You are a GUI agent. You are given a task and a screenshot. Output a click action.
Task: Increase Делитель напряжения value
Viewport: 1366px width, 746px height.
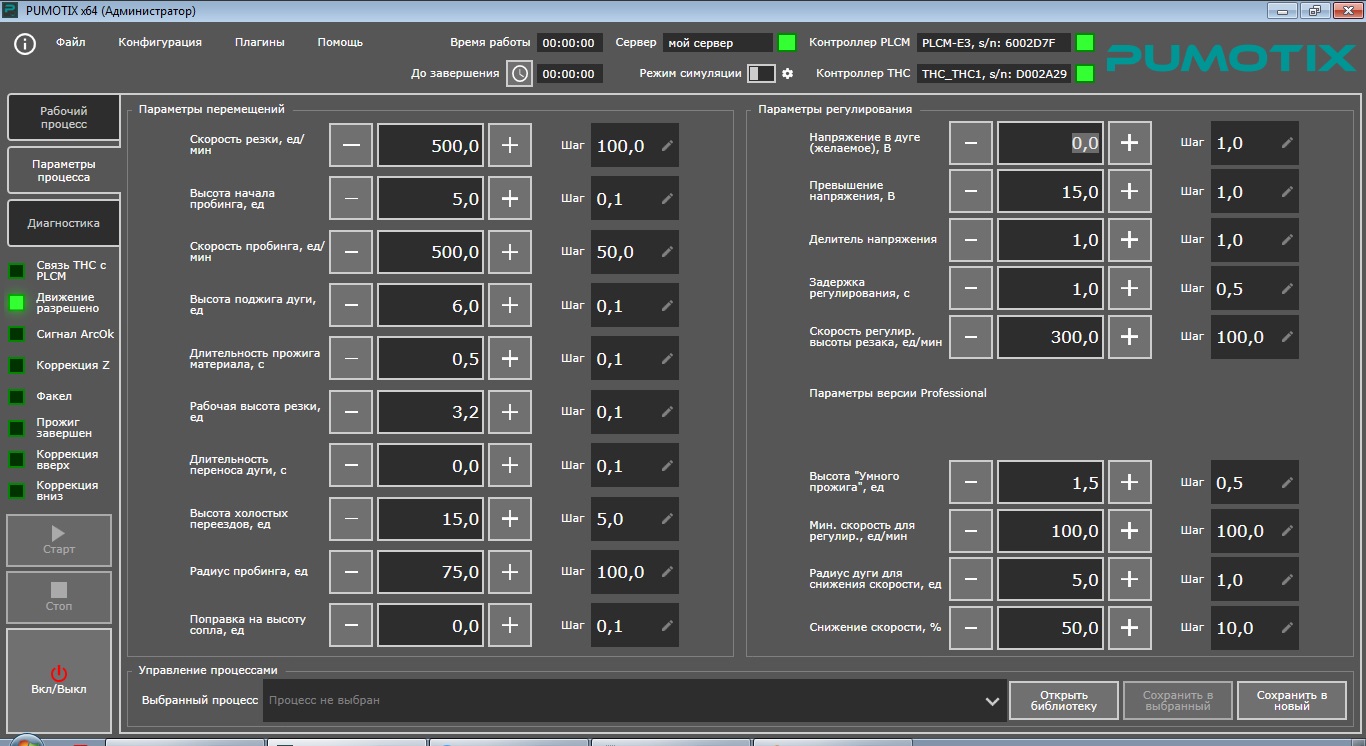tap(1130, 240)
